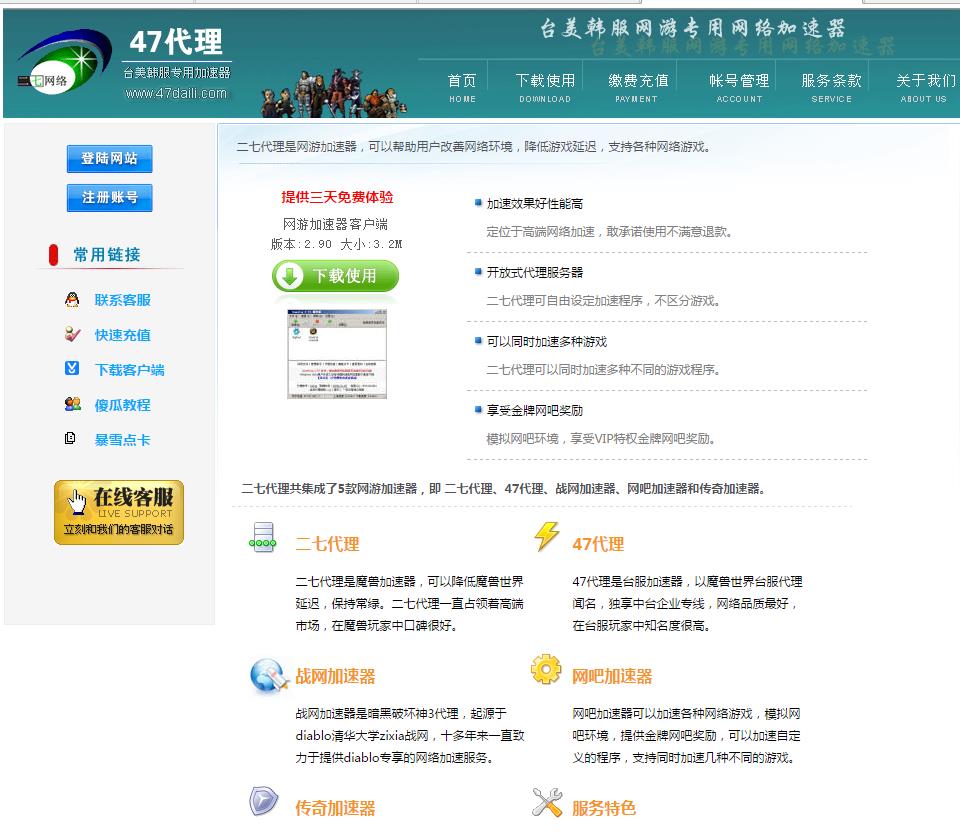Click the 享受金牌网吧奖励 feature title
Screen dimensions: 960x832
[x=534, y=410]
